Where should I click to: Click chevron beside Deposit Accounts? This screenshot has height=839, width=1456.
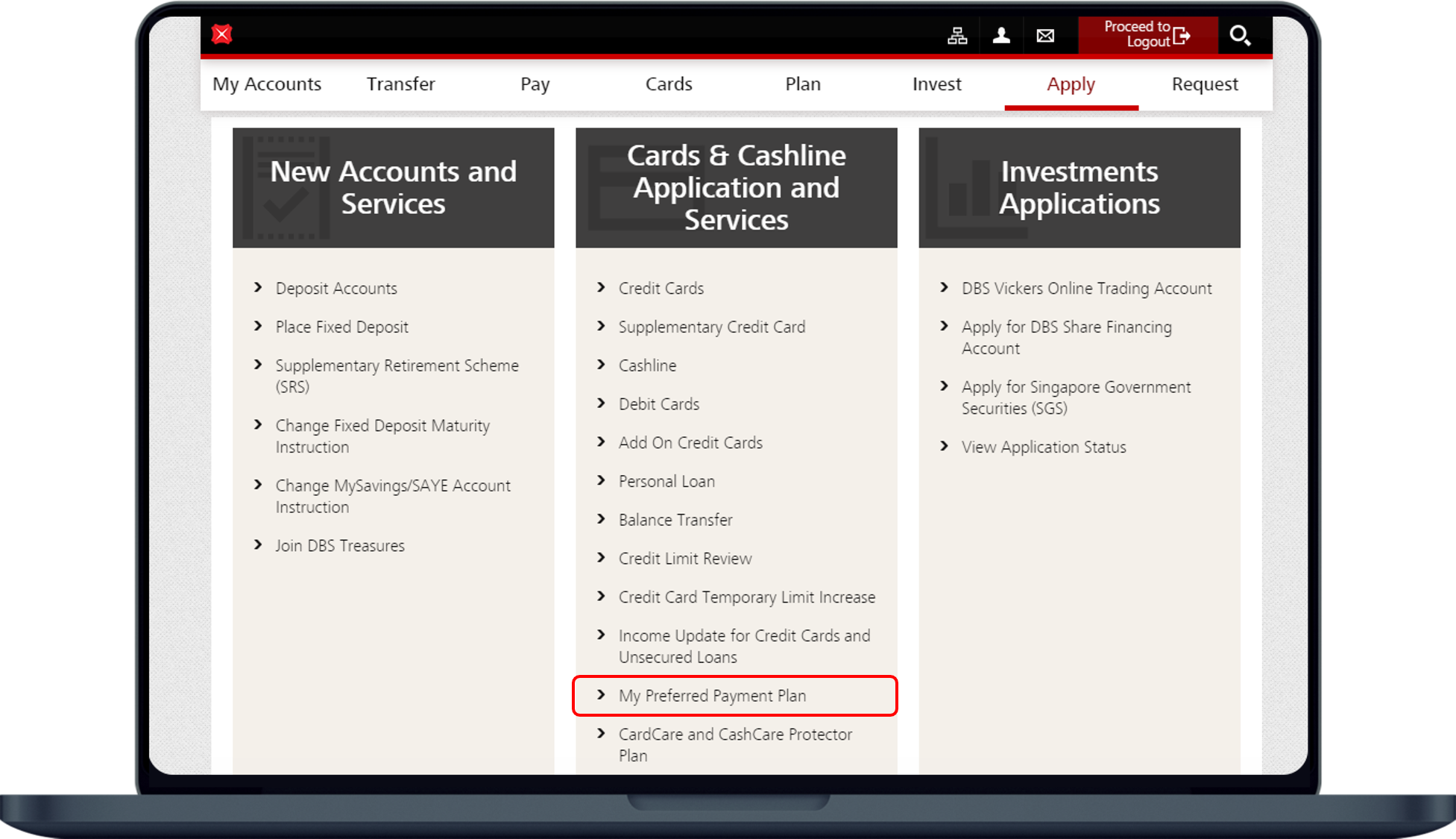(258, 287)
